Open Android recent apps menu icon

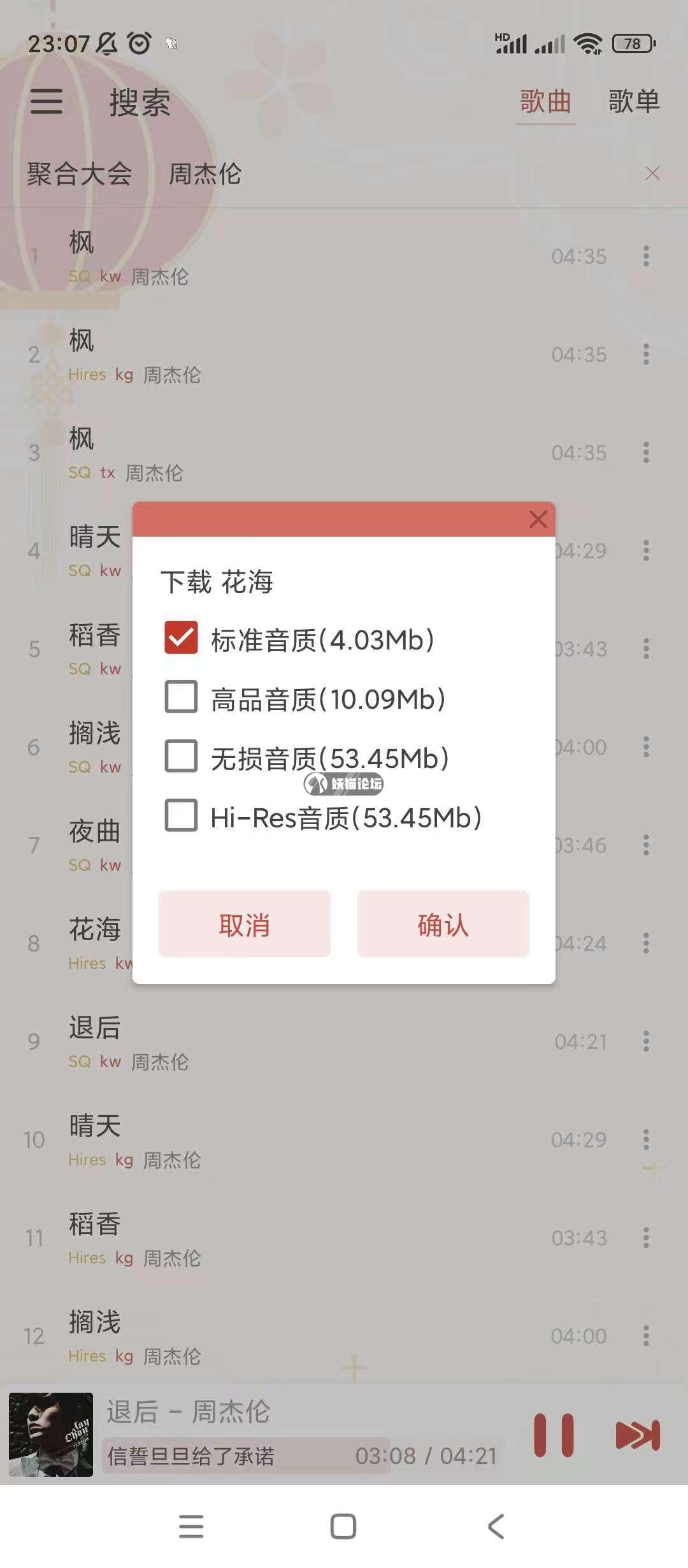pos(191,1527)
